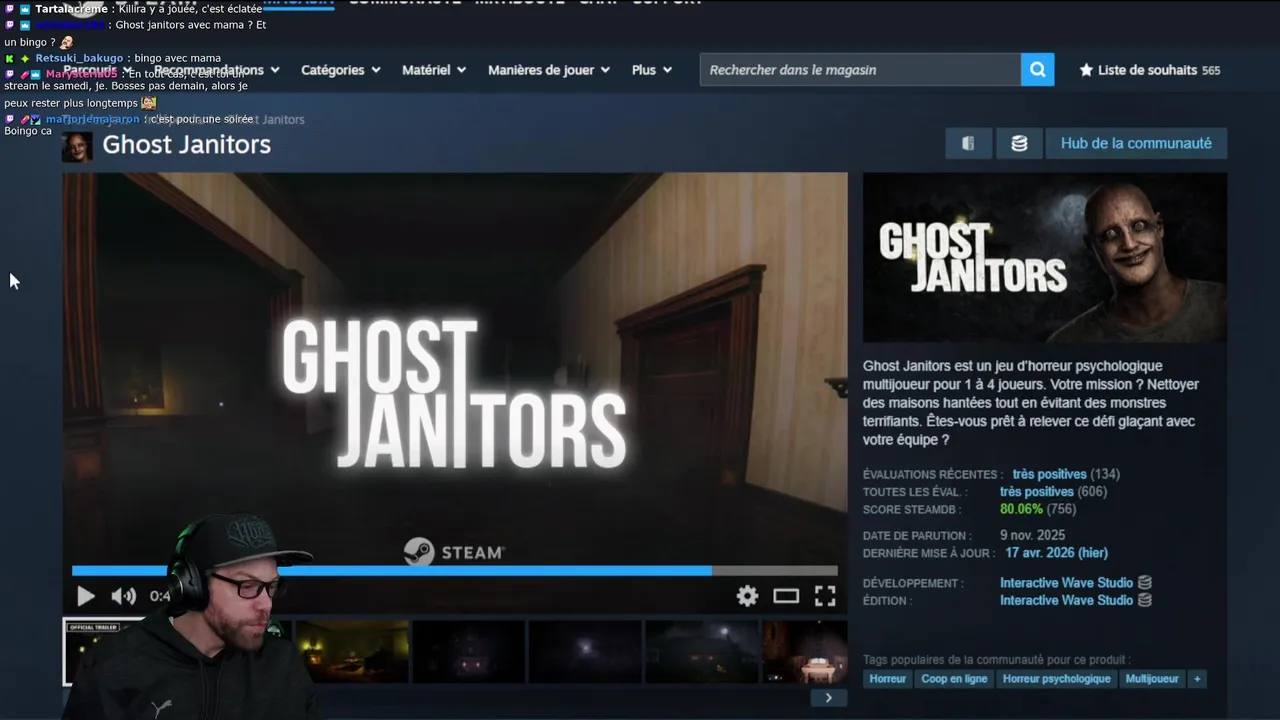Select the dark room red lights thumbnail
This screenshot has height=720, width=1280.
468,652
